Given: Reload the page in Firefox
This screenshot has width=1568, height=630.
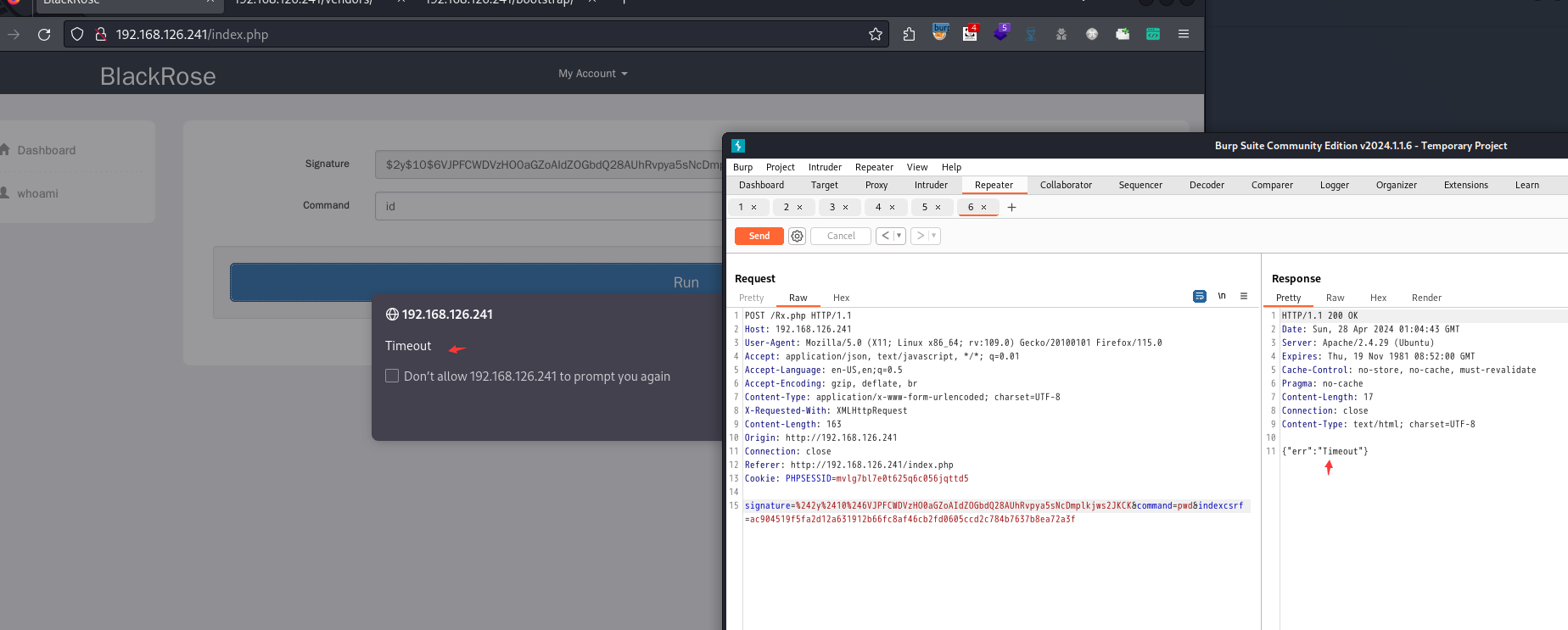Looking at the screenshot, I should 44,34.
